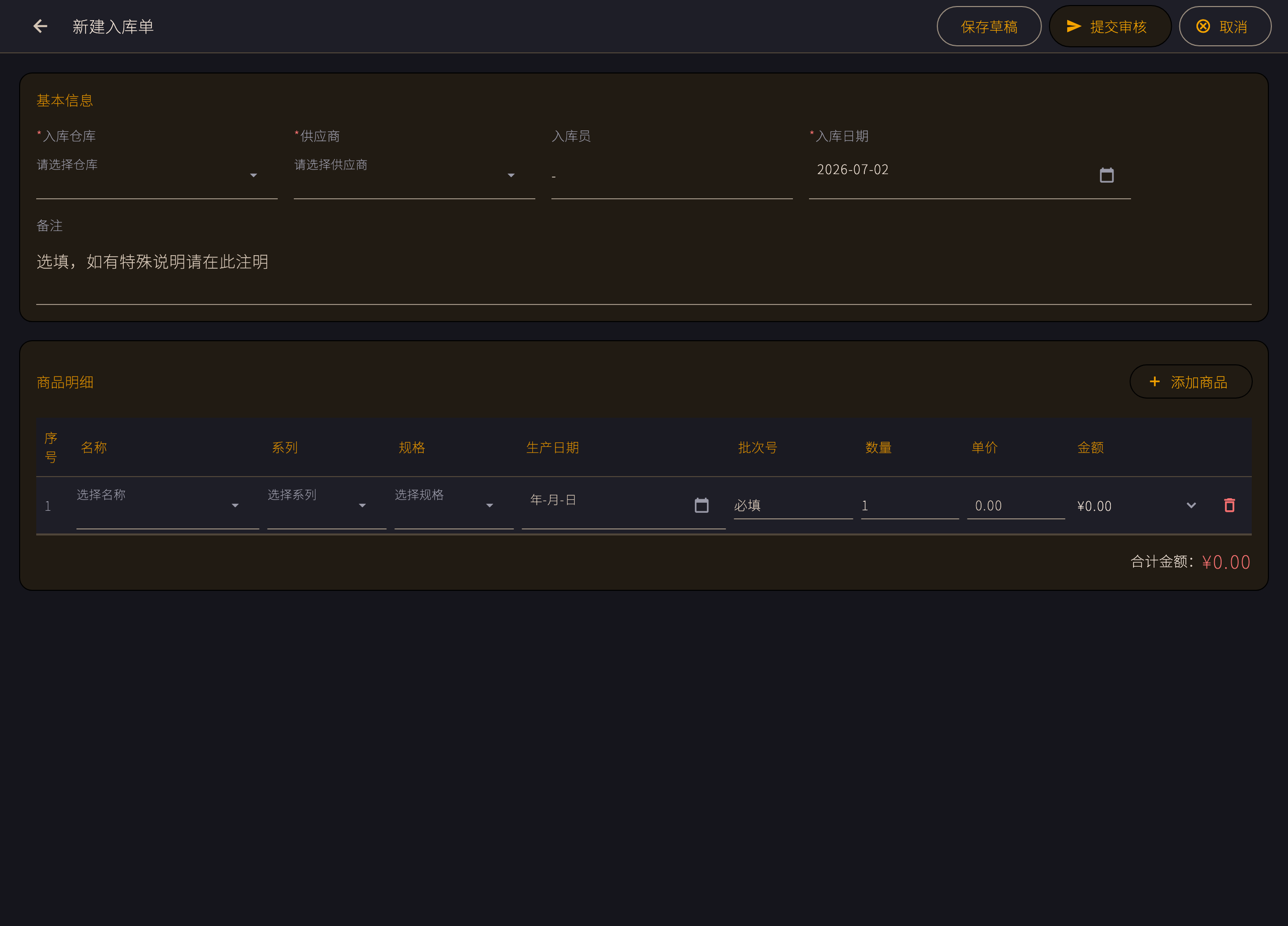
Task: Submit the form with 提交审核
Action: tap(1110, 26)
